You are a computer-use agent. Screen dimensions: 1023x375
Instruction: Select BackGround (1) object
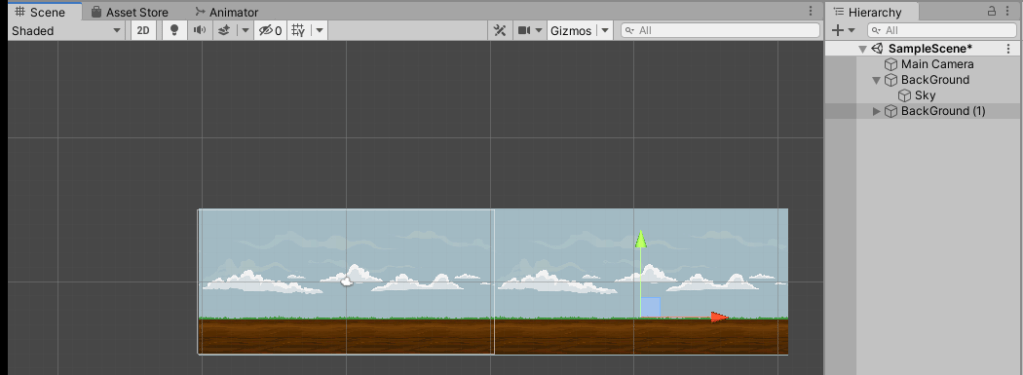(x=943, y=112)
